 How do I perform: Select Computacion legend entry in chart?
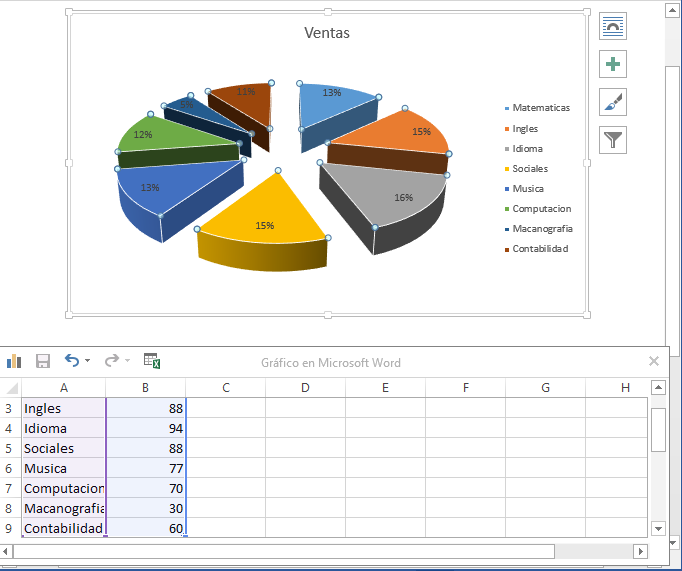538,209
